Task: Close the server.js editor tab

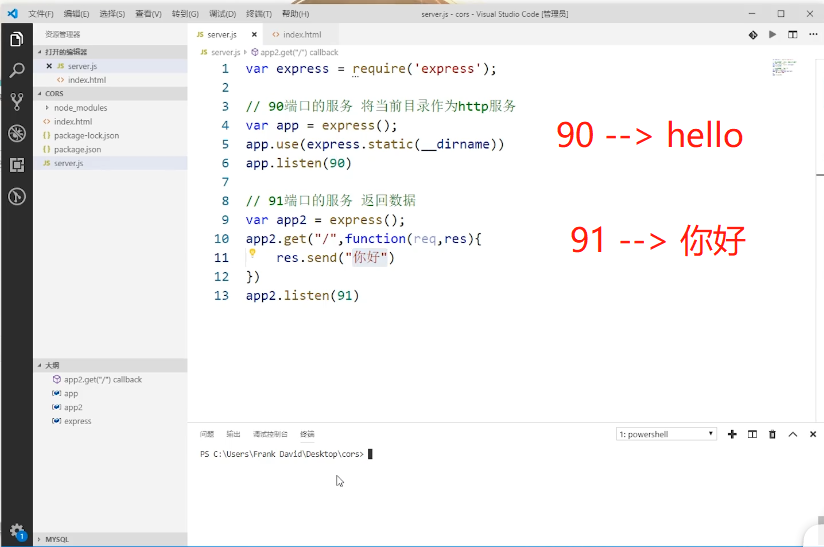Action: pyautogui.click(x=254, y=35)
